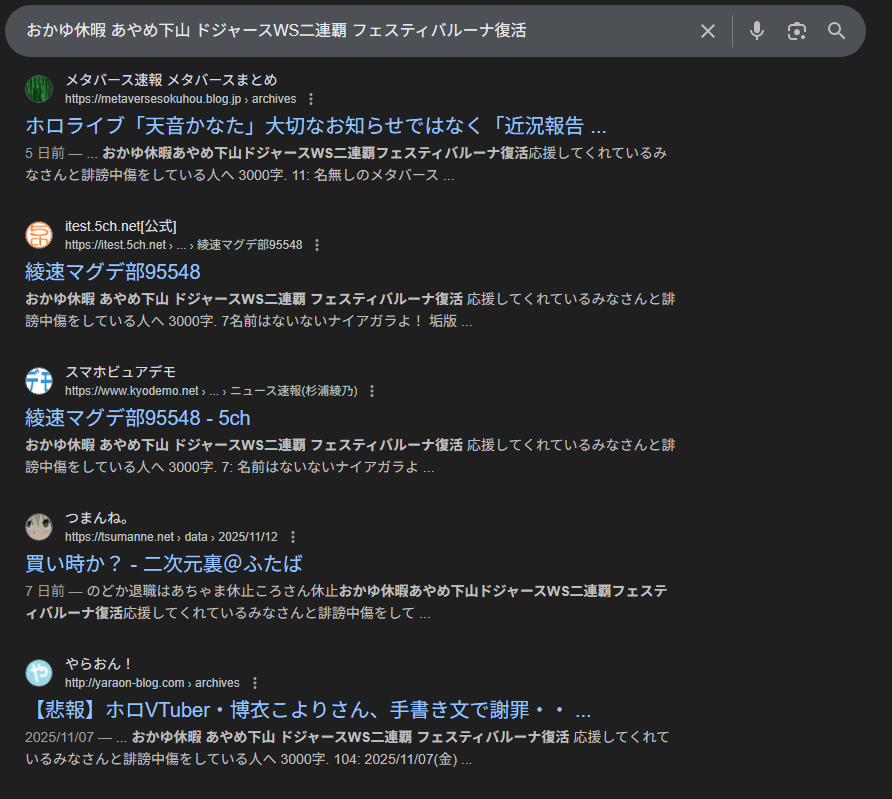Click the magnifying glass search button

pyautogui.click(x=837, y=31)
